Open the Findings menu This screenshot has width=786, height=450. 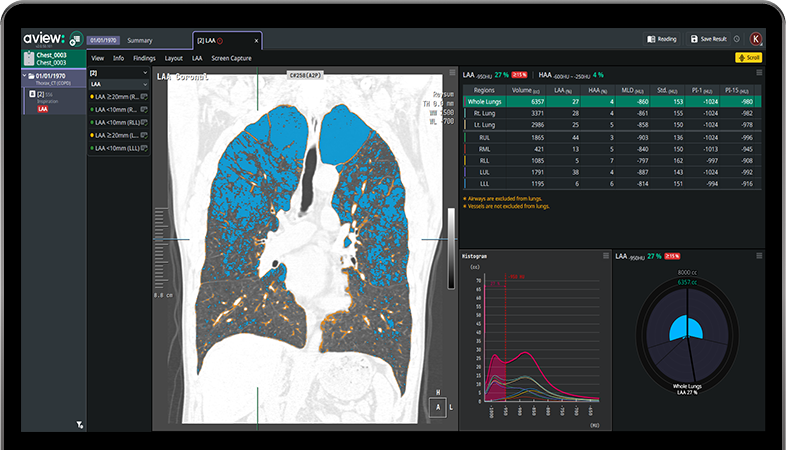coord(144,58)
